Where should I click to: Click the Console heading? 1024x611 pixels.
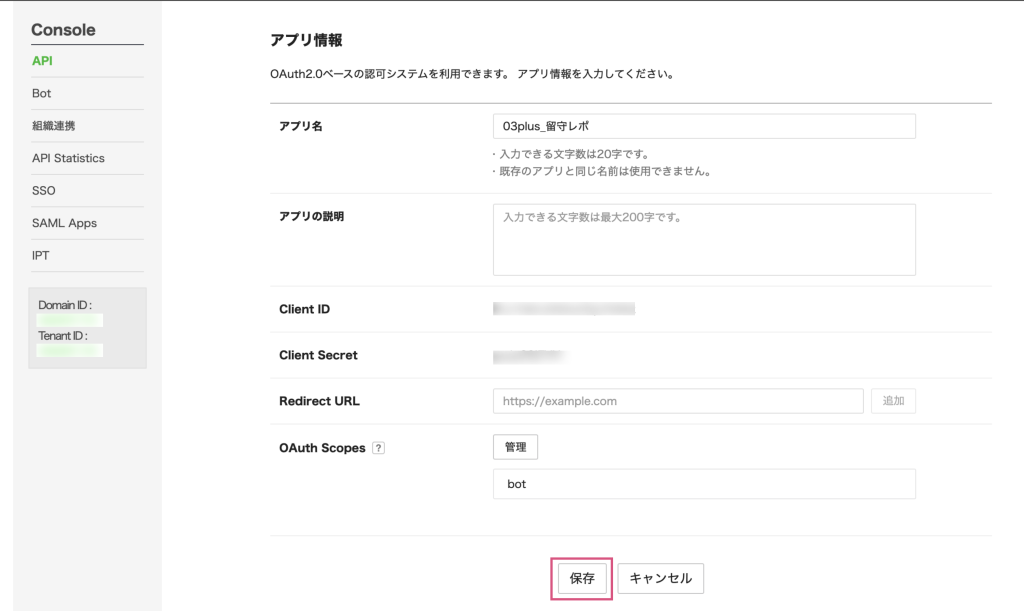point(63,30)
